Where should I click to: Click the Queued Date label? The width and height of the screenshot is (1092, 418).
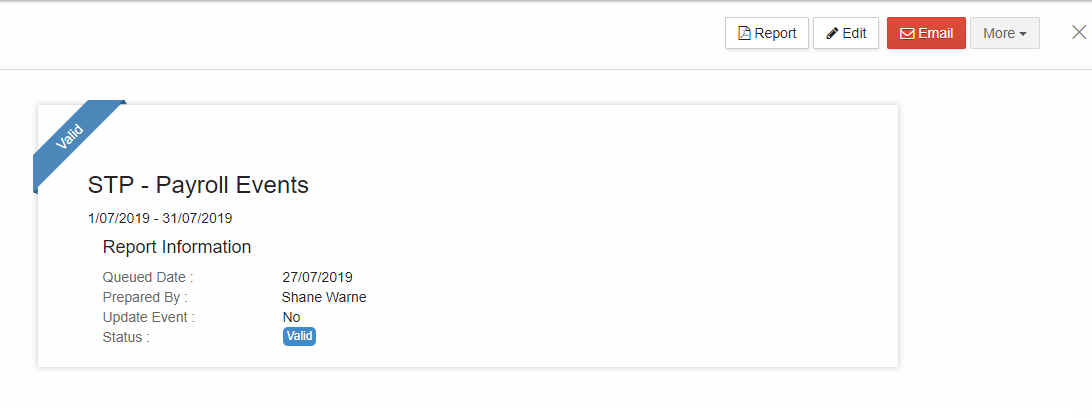148,277
